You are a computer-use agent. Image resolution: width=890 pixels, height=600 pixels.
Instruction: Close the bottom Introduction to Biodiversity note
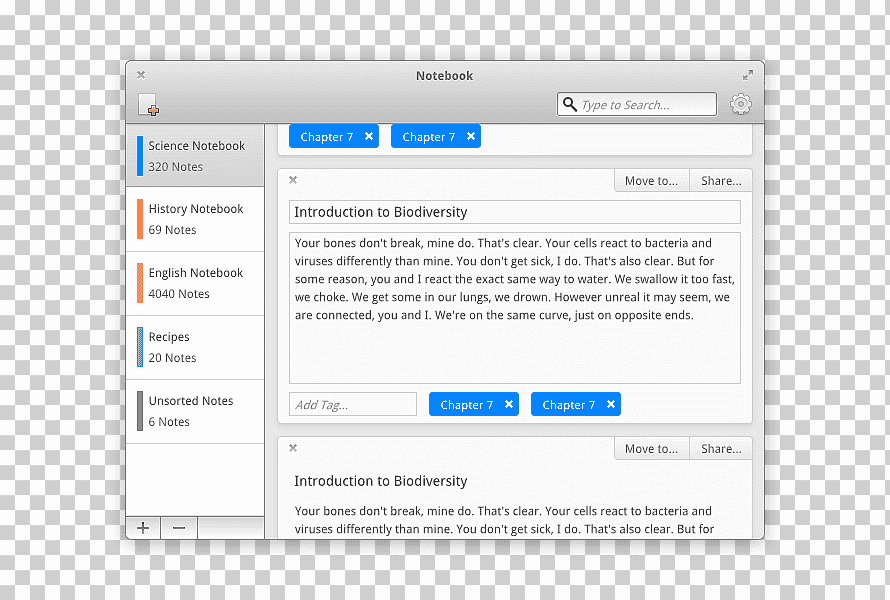coord(293,448)
